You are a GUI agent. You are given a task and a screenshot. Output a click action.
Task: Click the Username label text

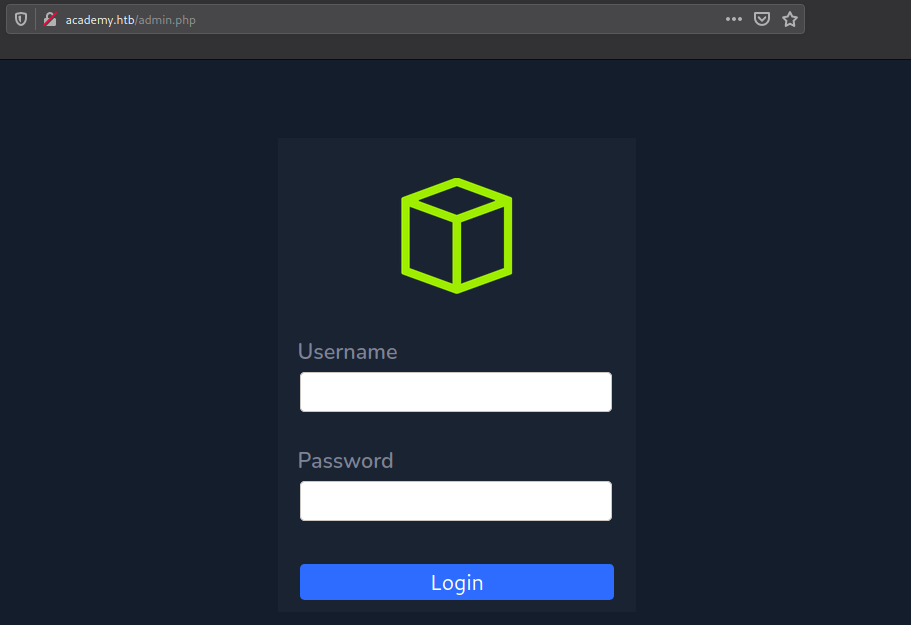pyautogui.click(x=347, y=351)
